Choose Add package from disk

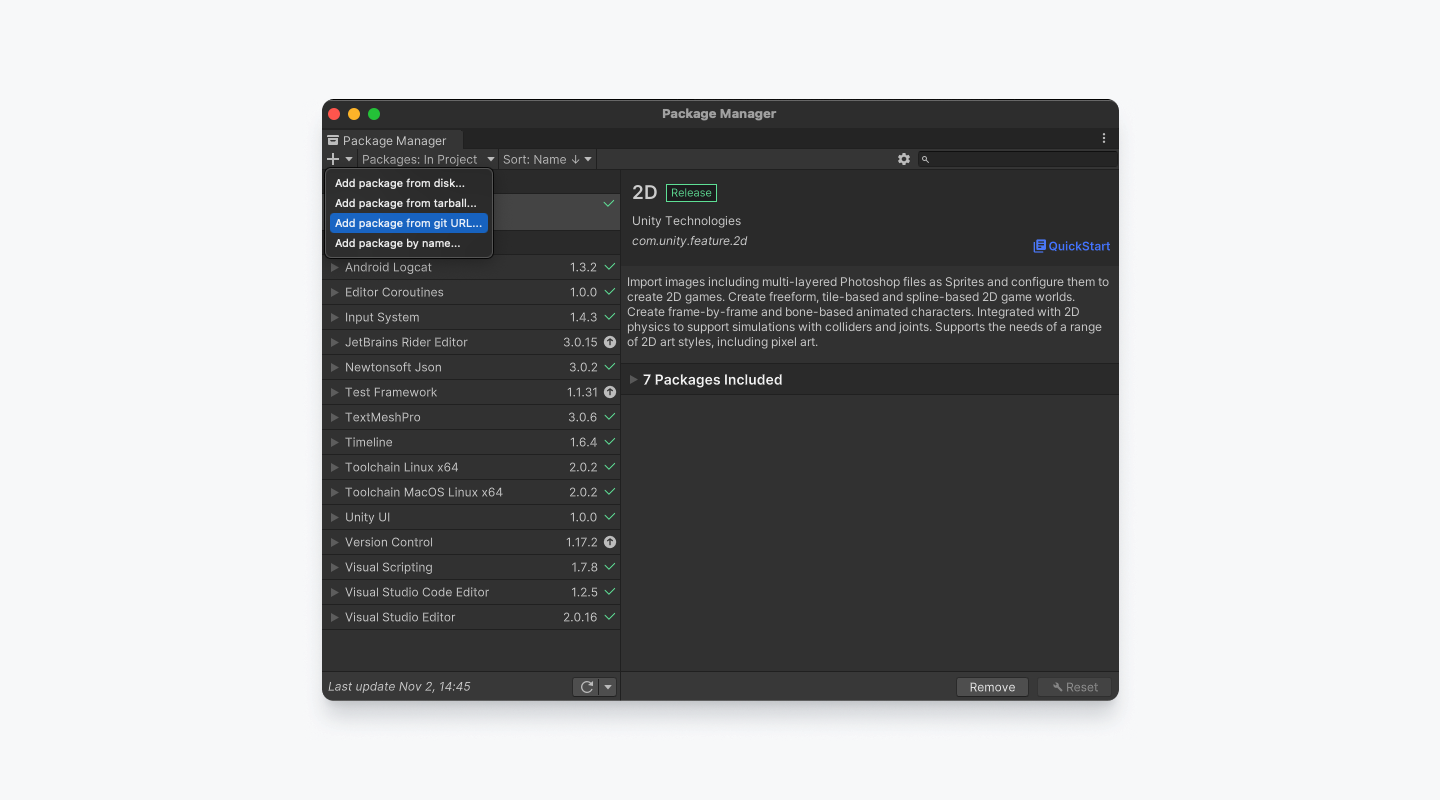pos(409,183)
